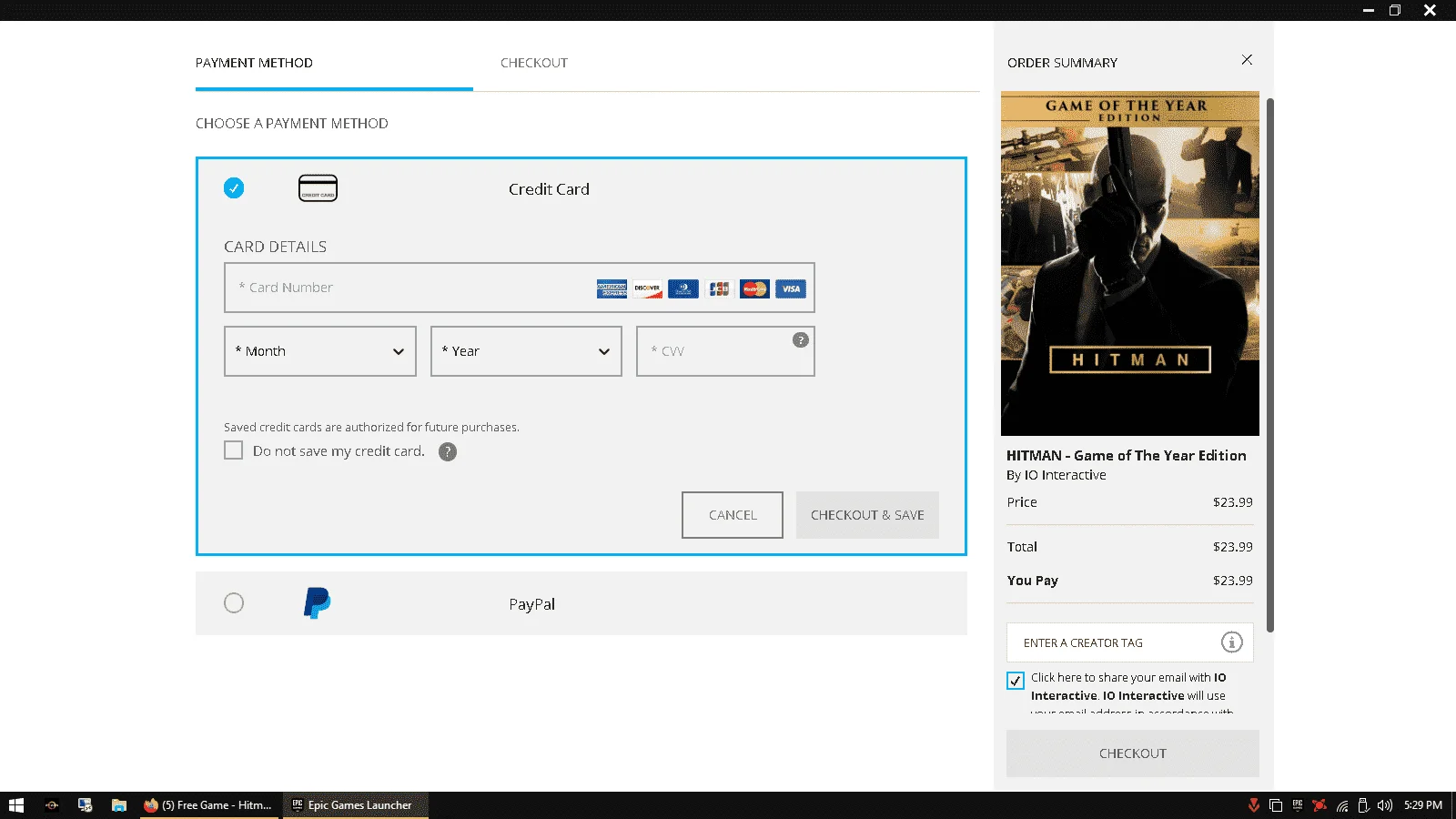Click the MasterCard logo
The height and width of the screenshot is (819, 1456).
[x=754, y=288]
